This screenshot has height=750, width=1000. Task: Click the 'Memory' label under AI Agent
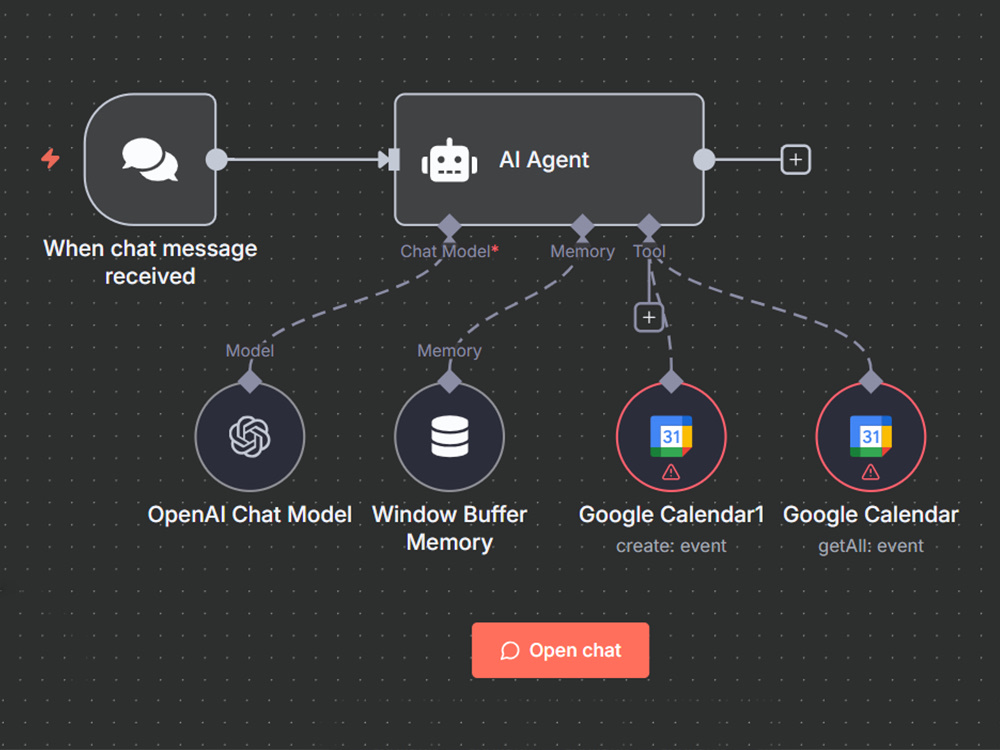[x=582, y=251]
